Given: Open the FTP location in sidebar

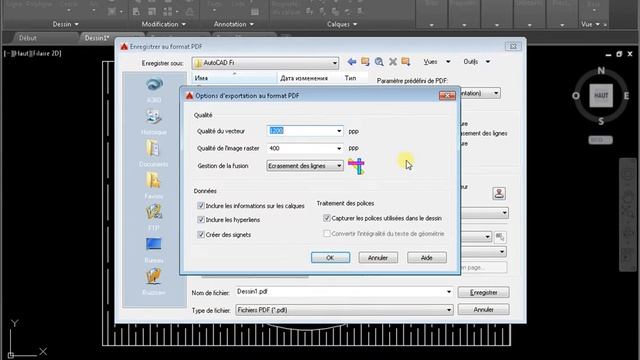Looking at the screenshot, I should (154, 218).
